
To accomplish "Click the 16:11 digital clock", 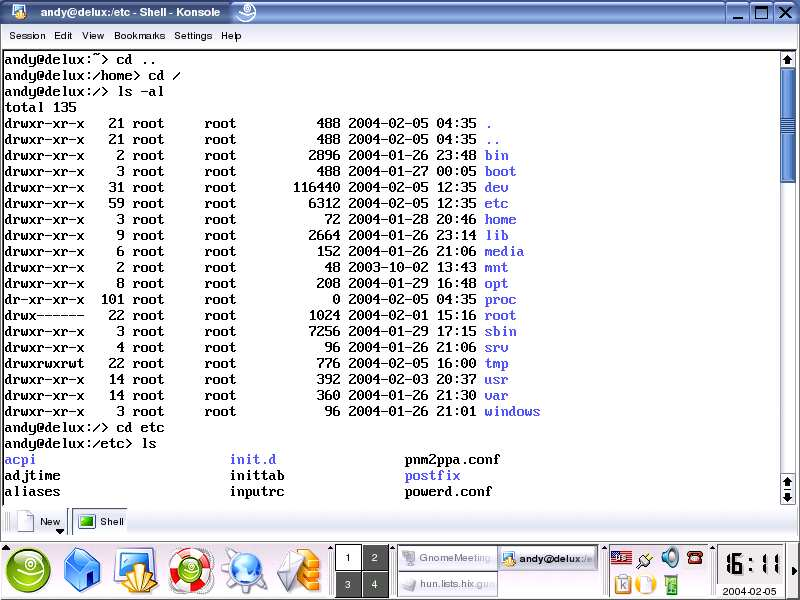I will click(x=752, y=565).
